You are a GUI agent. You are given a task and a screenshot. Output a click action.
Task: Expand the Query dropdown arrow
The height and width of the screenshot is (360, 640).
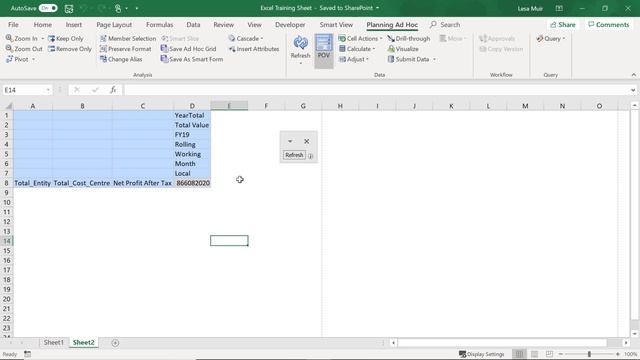click(x=564, y=38)
